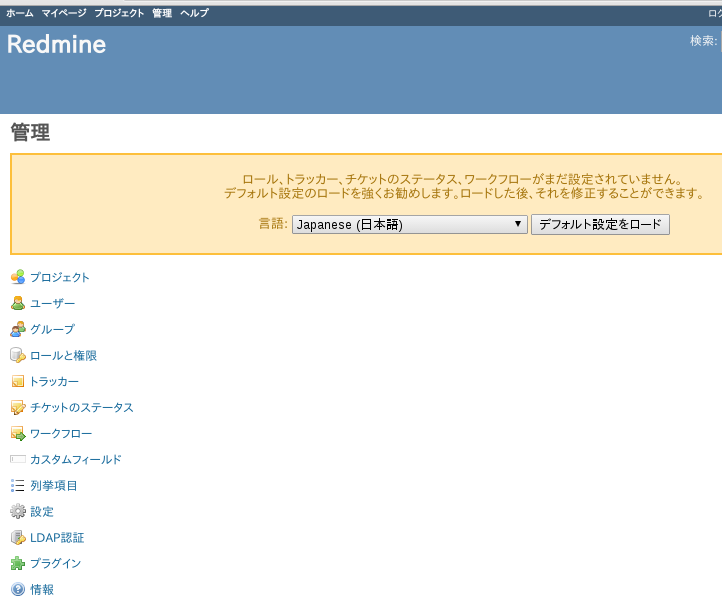Viewport: 722px width, 614px height.
Task: Open 情報 information link
Action: (42, 590)
